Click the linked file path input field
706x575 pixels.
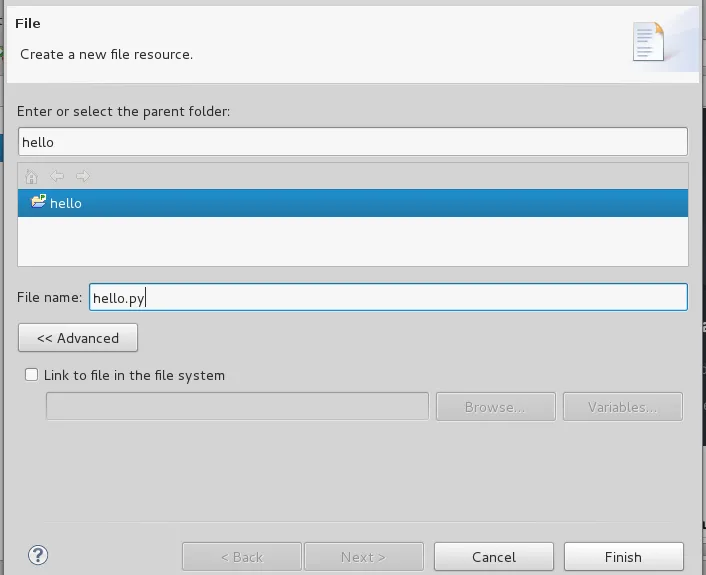pyautogui.click(x=237, y=406)
